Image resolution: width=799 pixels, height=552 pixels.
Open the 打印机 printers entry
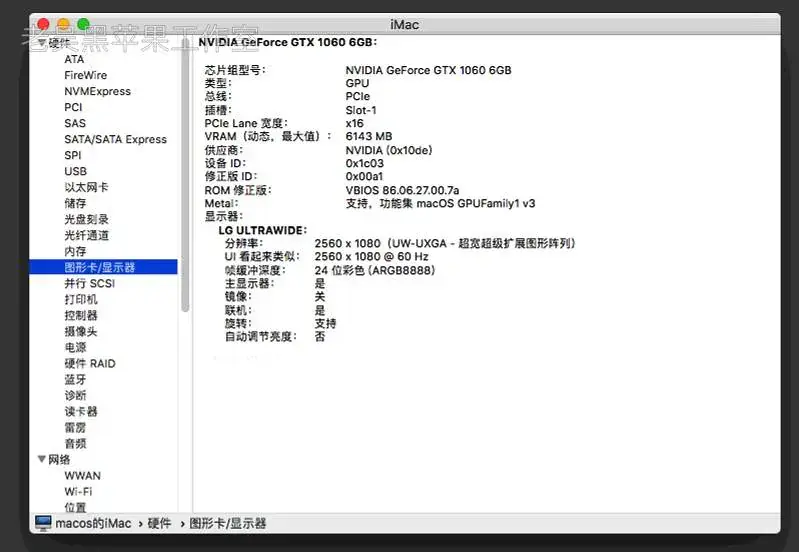(x=81, y=299)
